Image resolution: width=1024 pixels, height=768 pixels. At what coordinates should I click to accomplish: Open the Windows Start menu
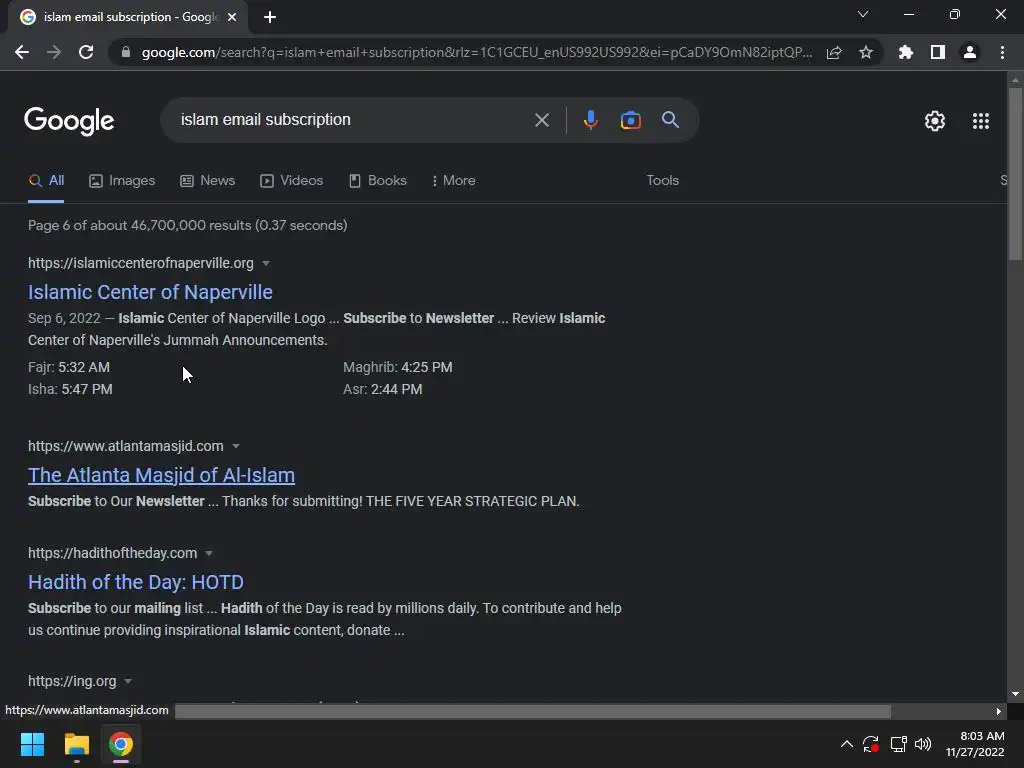[32, 744]
